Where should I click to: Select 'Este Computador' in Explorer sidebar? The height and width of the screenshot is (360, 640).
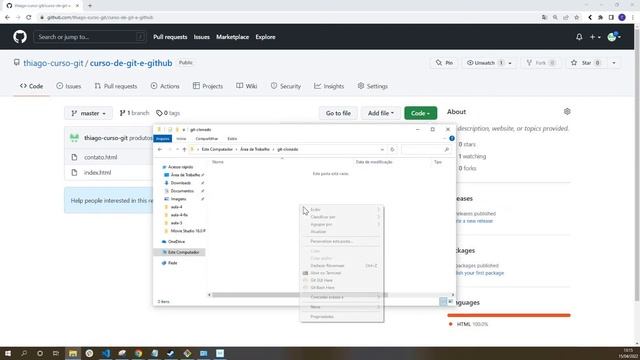pyautogui.click(x=183, y=252)
